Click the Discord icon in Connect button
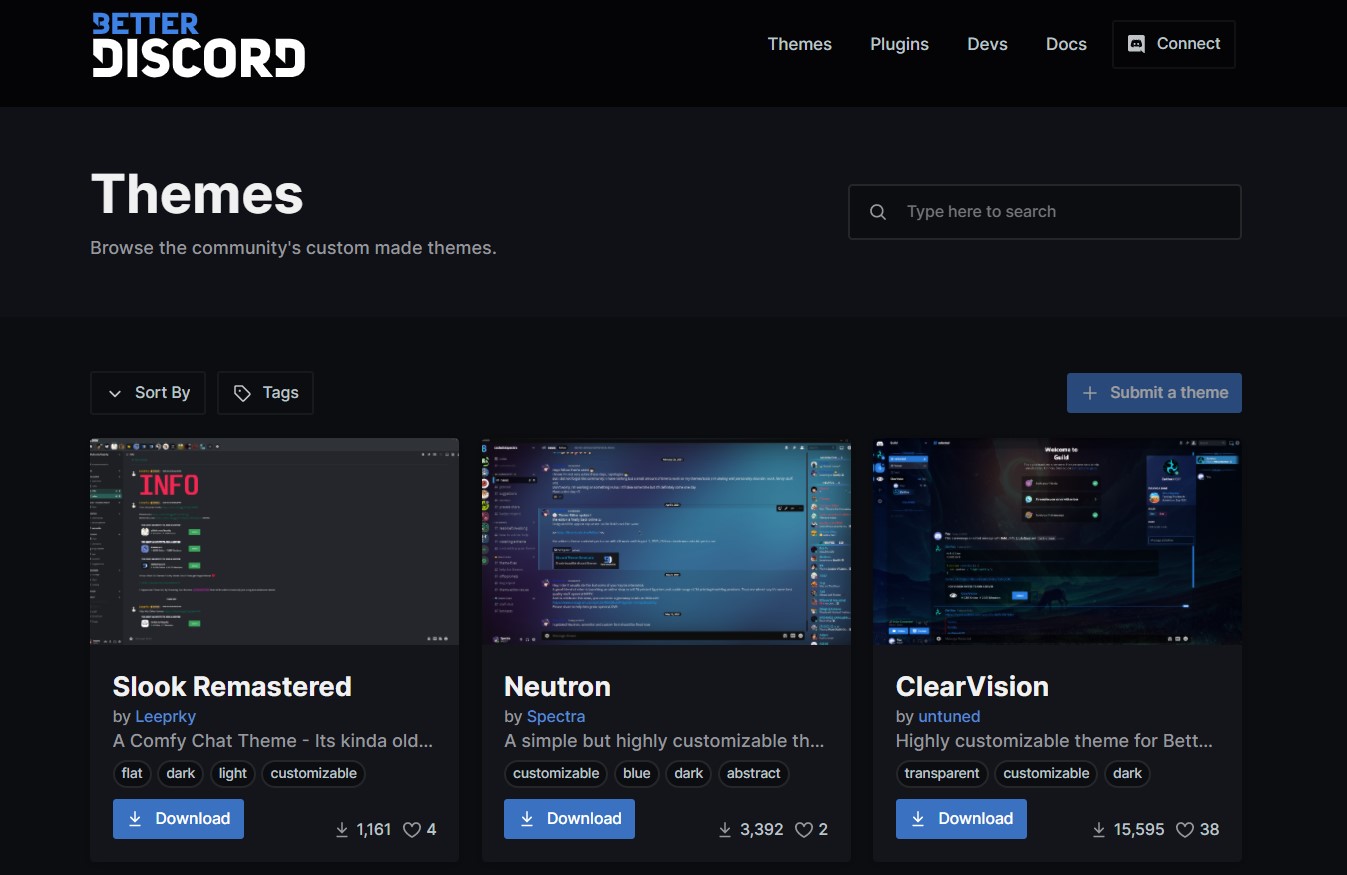Image resolution: width=1347 pixels, height=875 pixels. pyautogui.click(x=1136, y=44)
